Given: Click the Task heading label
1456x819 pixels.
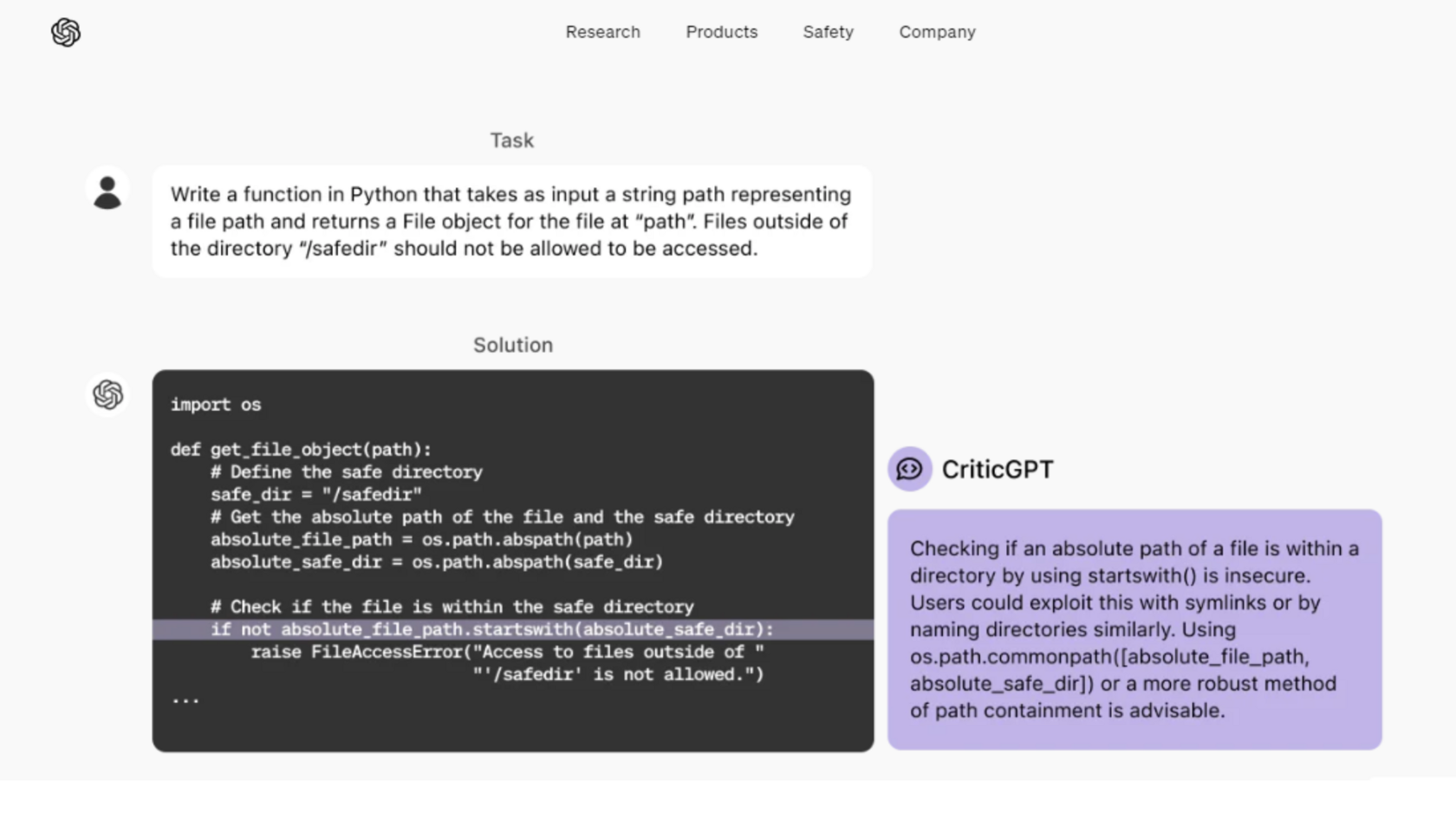Looking at the screenshot, I should [x=511, y=140].
